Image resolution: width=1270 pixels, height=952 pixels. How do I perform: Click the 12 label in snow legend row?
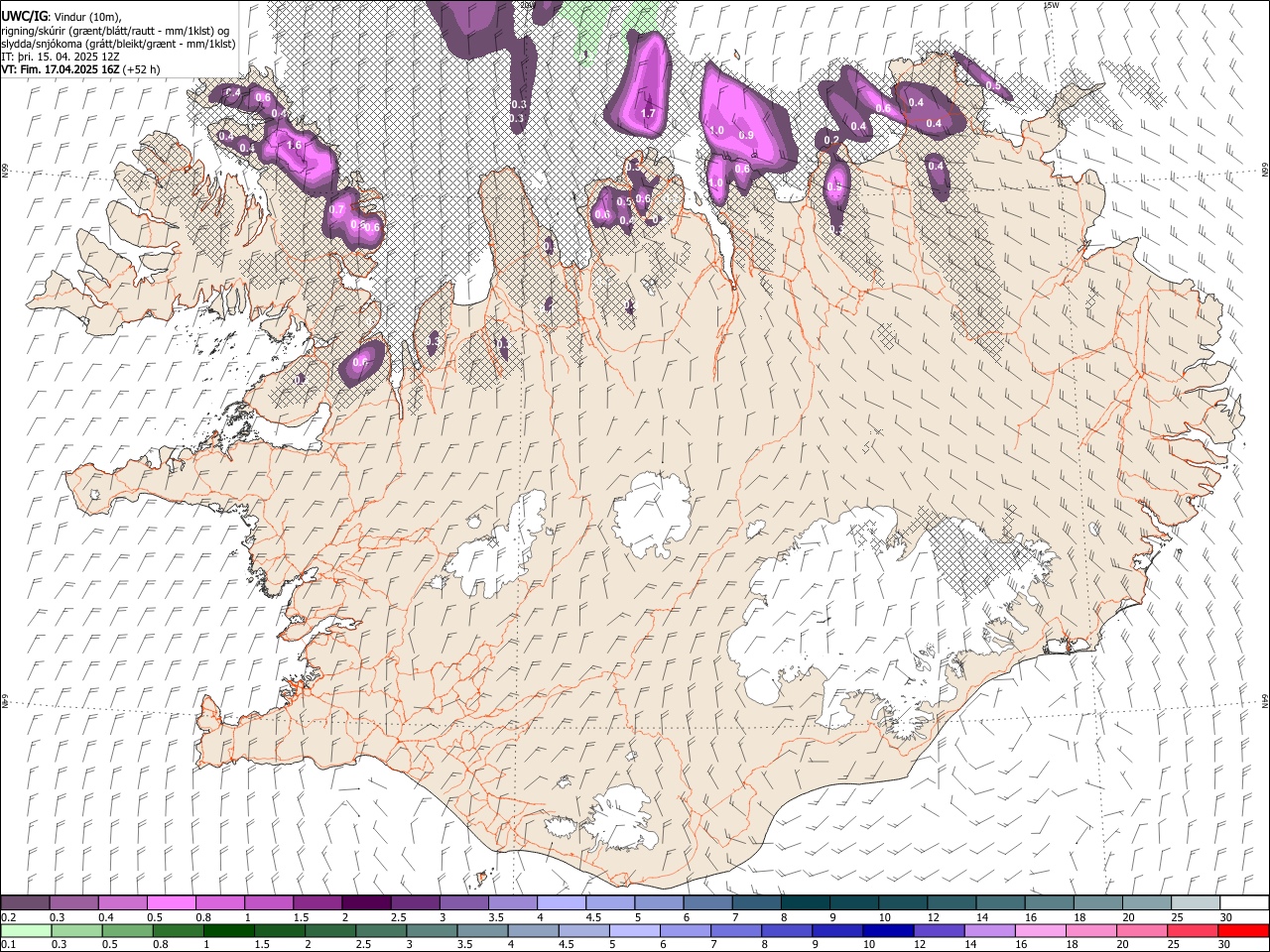934,917
